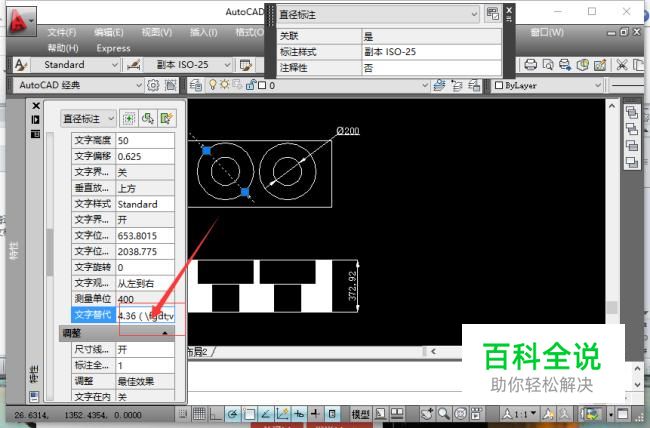The image size is (650, 428).
Task: Click the Zoom magnifier in the status bar
Action: (444, 414)
